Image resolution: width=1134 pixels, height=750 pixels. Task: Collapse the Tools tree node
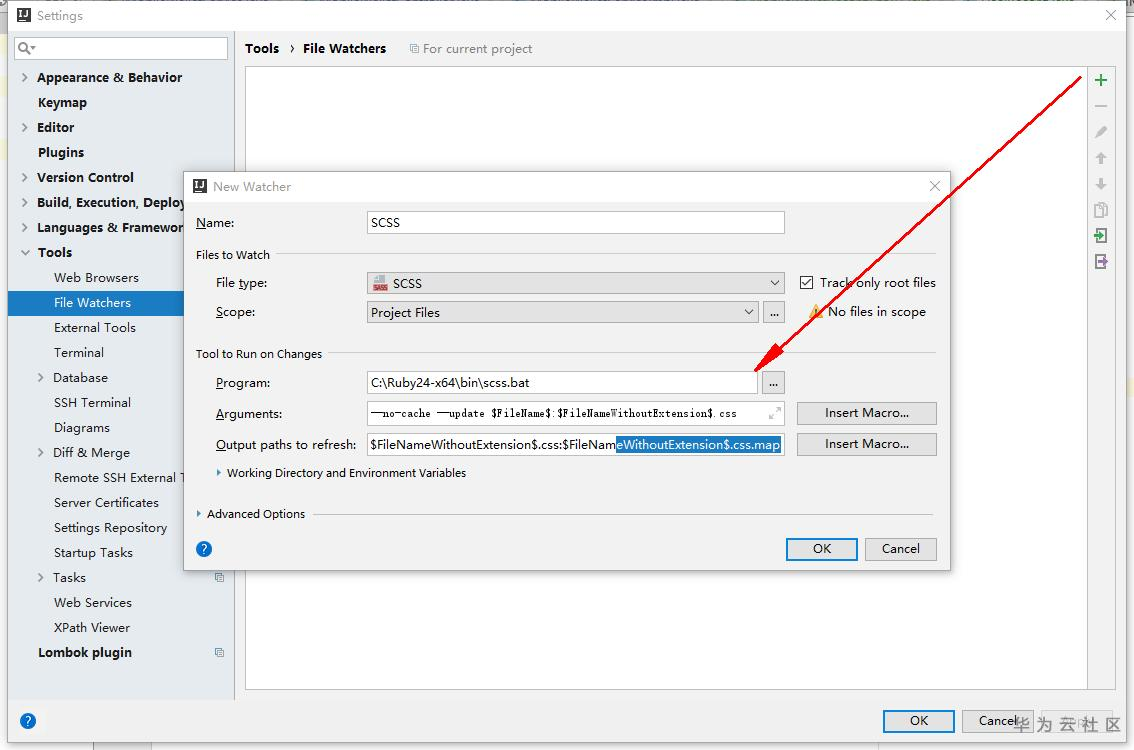click(25, 252)
